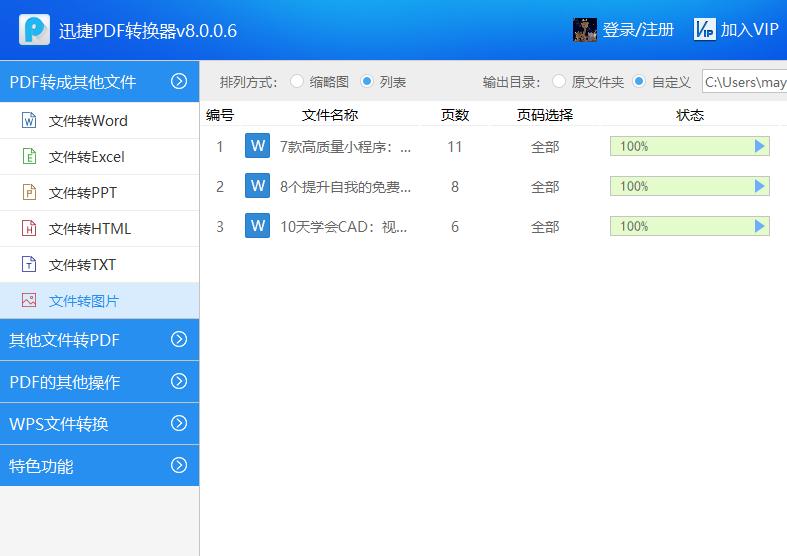Click file name 8个提升自我的免费

pos(345,187)
